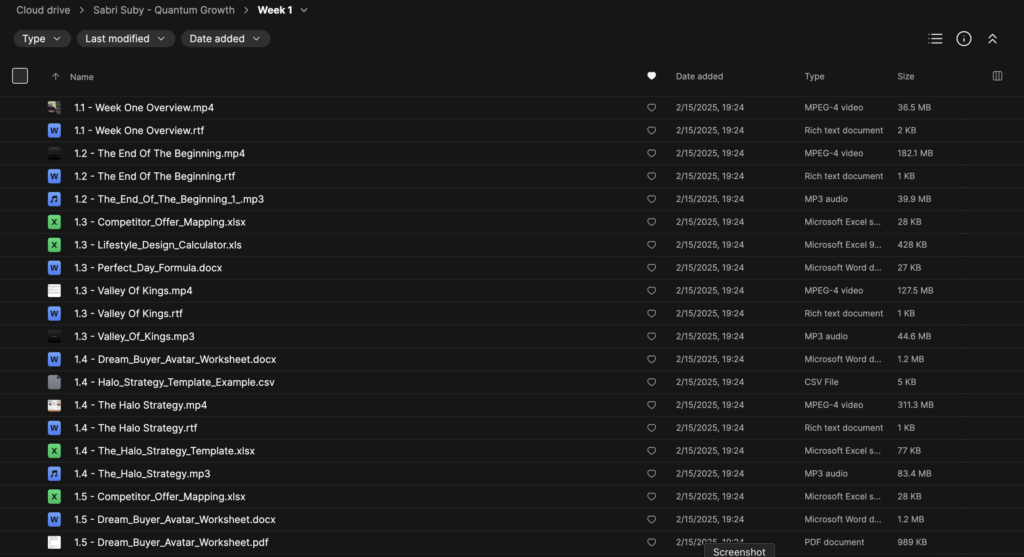1024x557 pixels.
Task: Favorite 1.2 - The End Of The Beginning.mp4
Action: pyautogui.click(x=651, y=153)
